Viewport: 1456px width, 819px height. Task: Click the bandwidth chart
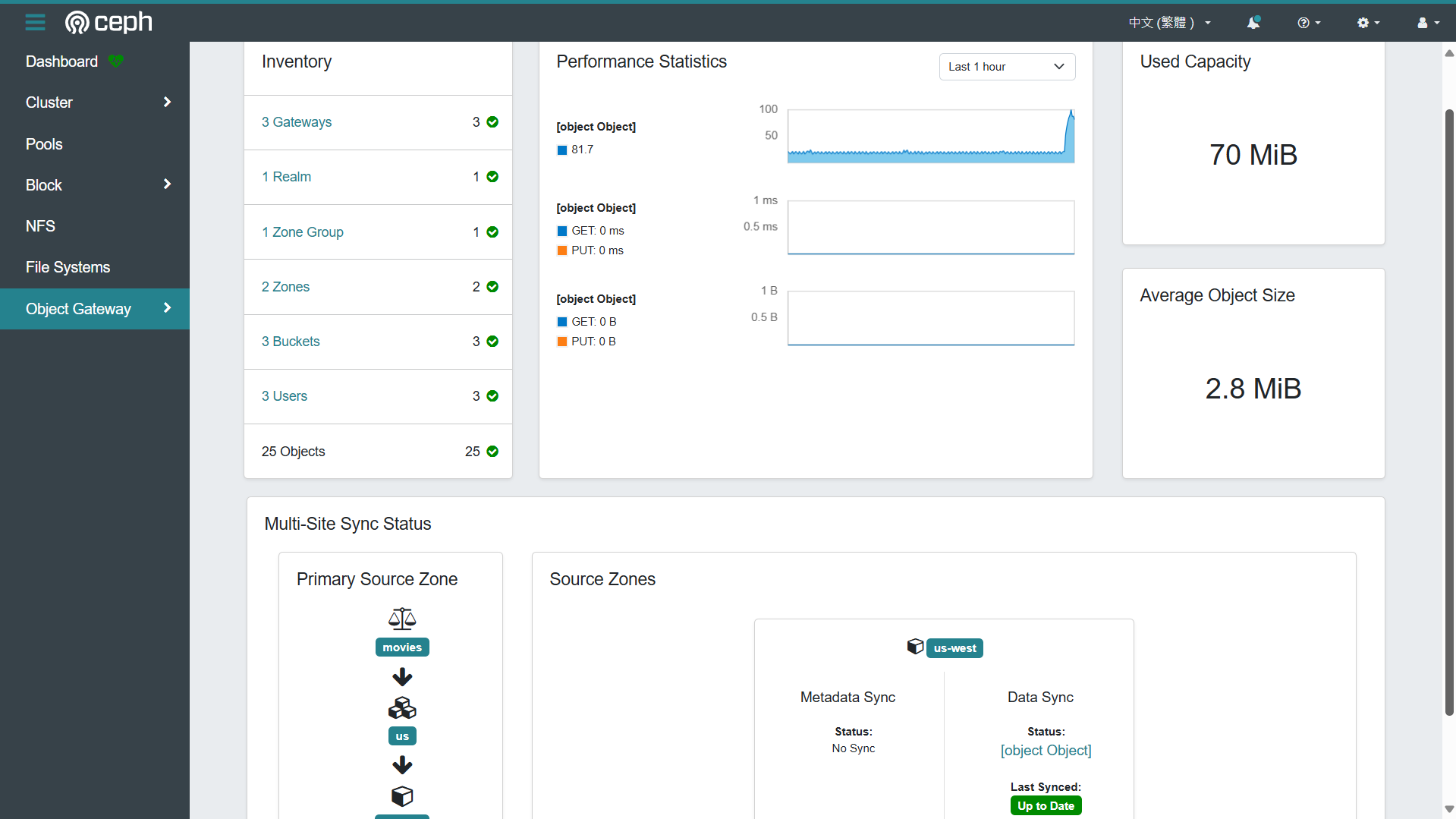931,318
